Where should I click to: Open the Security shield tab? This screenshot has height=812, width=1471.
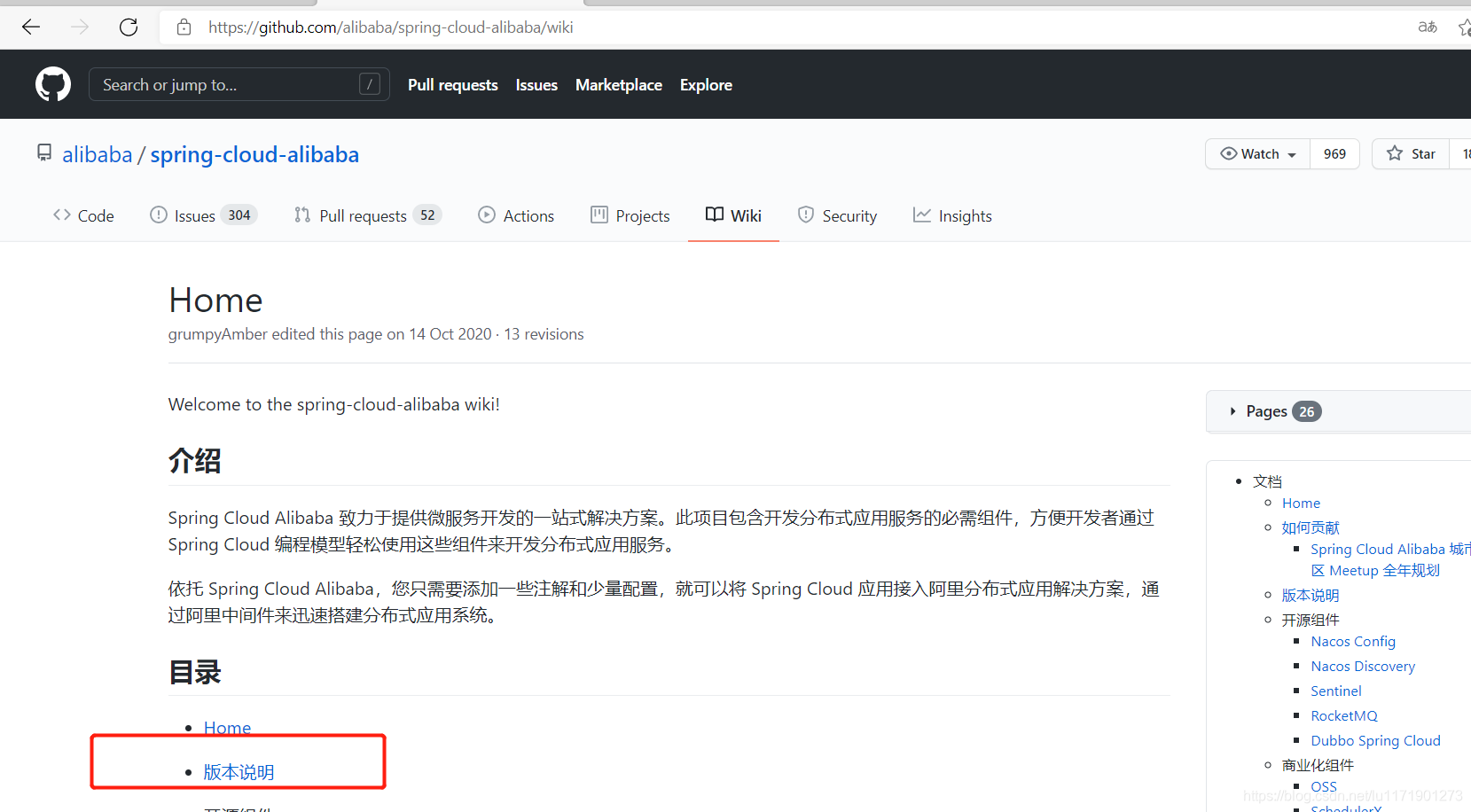pos(836,215)
